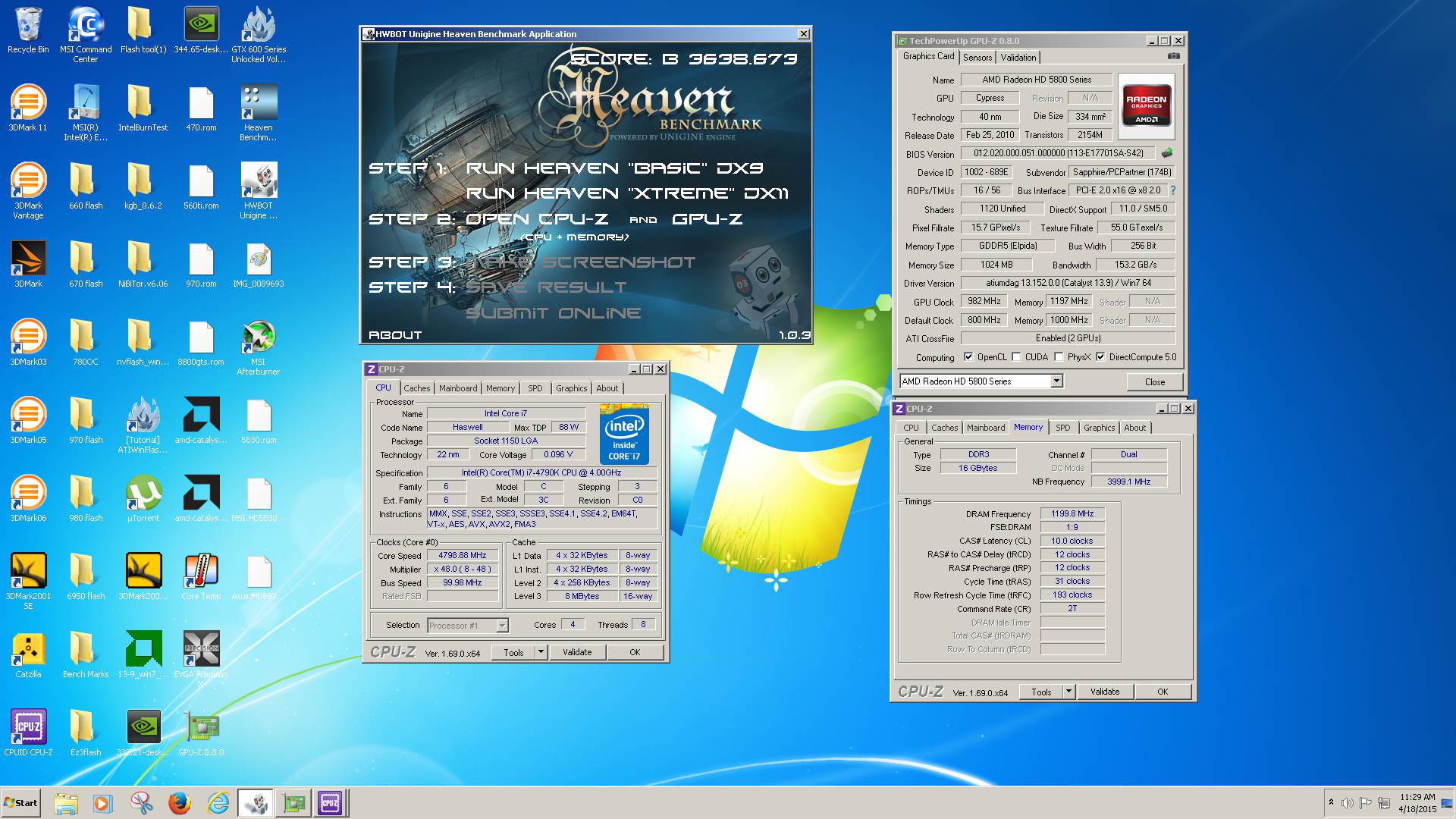The width and height of the screenshot is (1456, 819).
Task: Click Validate in CPU-Z CPU window
Action: (577, 652)
